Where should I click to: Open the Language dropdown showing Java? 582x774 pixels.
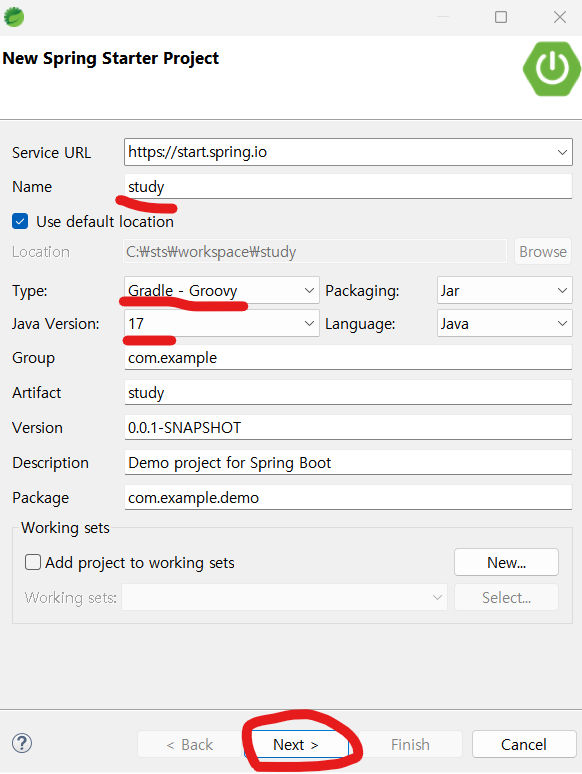504,323
